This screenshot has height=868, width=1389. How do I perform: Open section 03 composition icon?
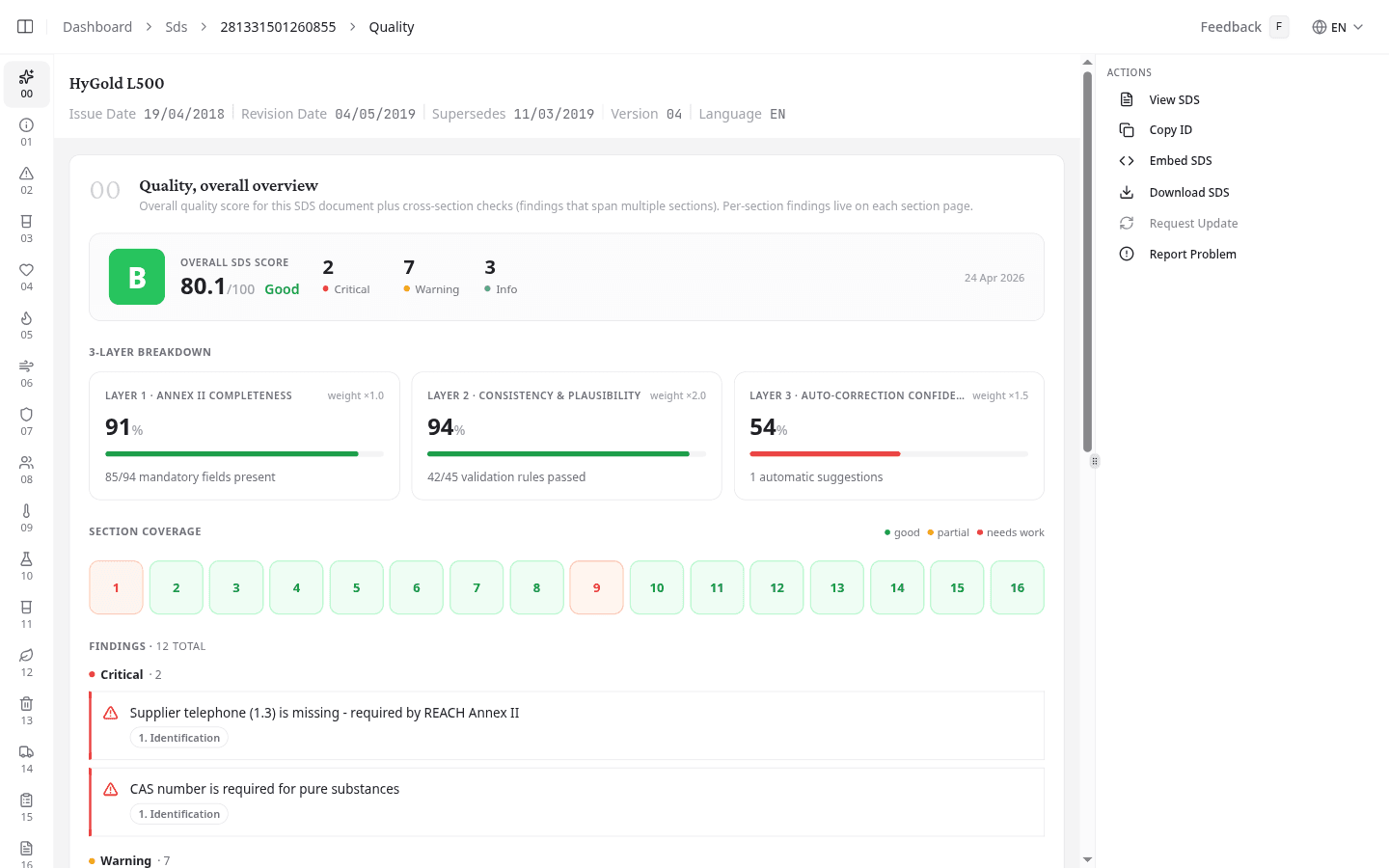click(27, 222)
